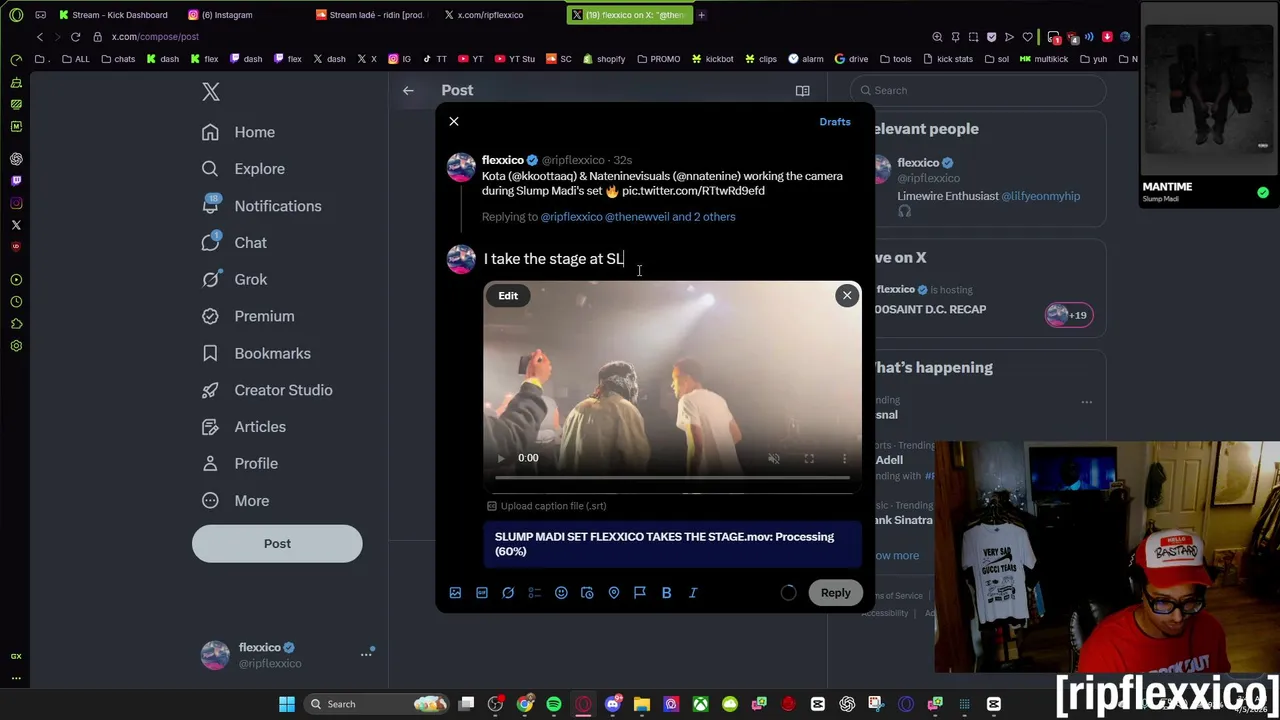
Task: Switch to Stream ladé SoundCloud tab
Action: pyautogui.click(x=371, y=15)
